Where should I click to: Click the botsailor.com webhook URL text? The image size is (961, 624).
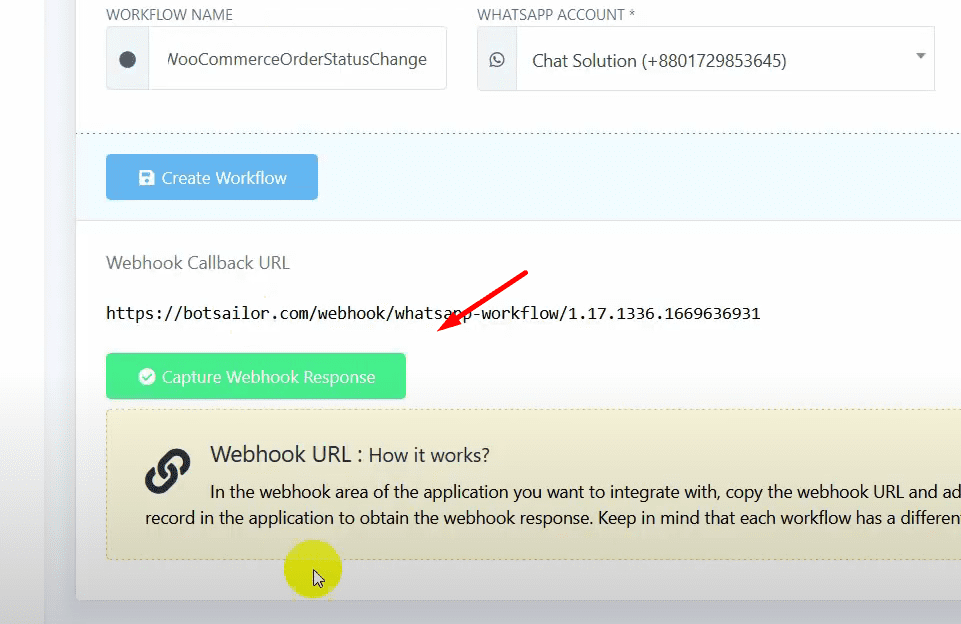click(432, 314)
